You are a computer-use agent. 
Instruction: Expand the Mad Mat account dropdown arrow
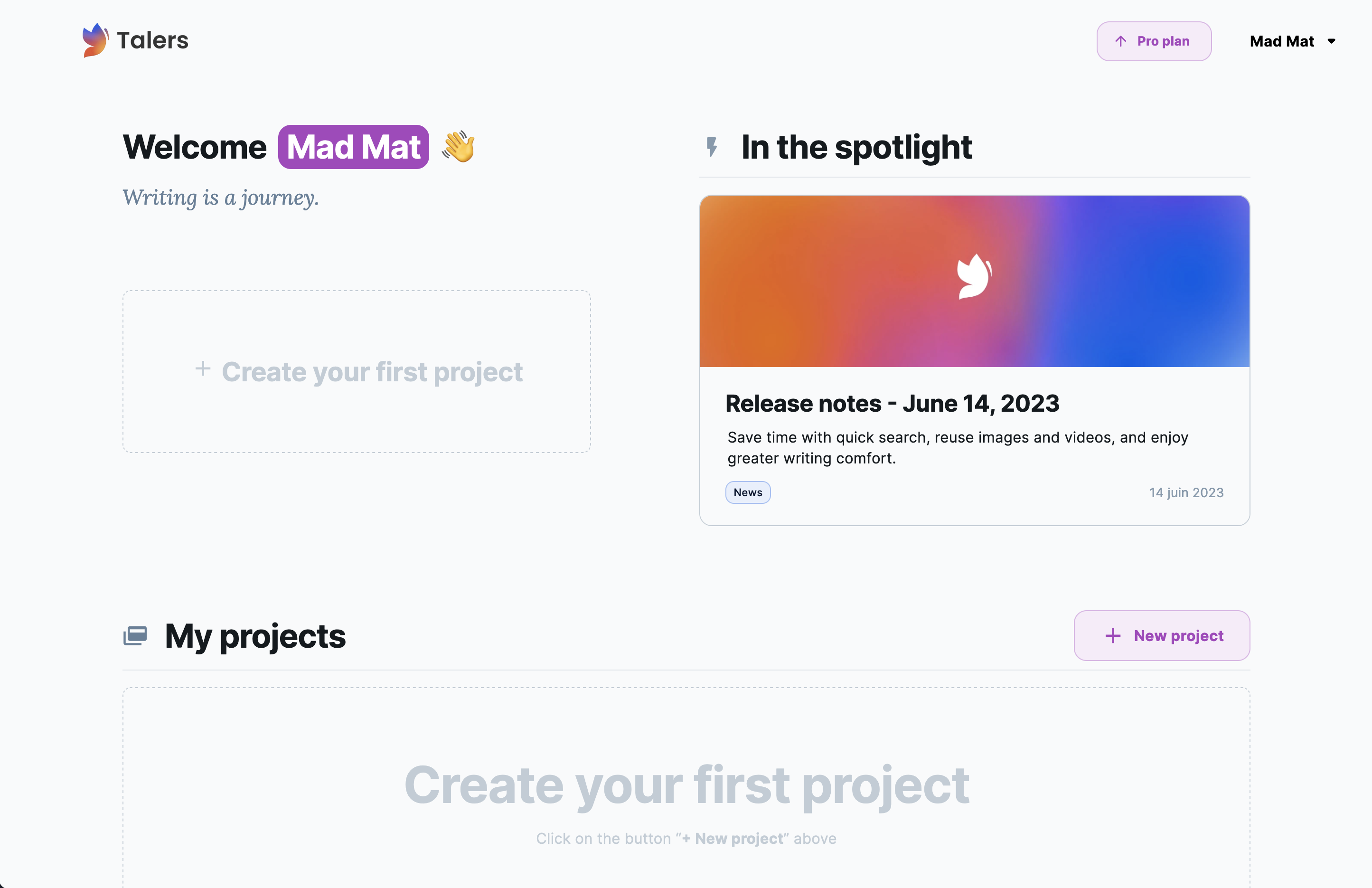[x=1331, y=41]
